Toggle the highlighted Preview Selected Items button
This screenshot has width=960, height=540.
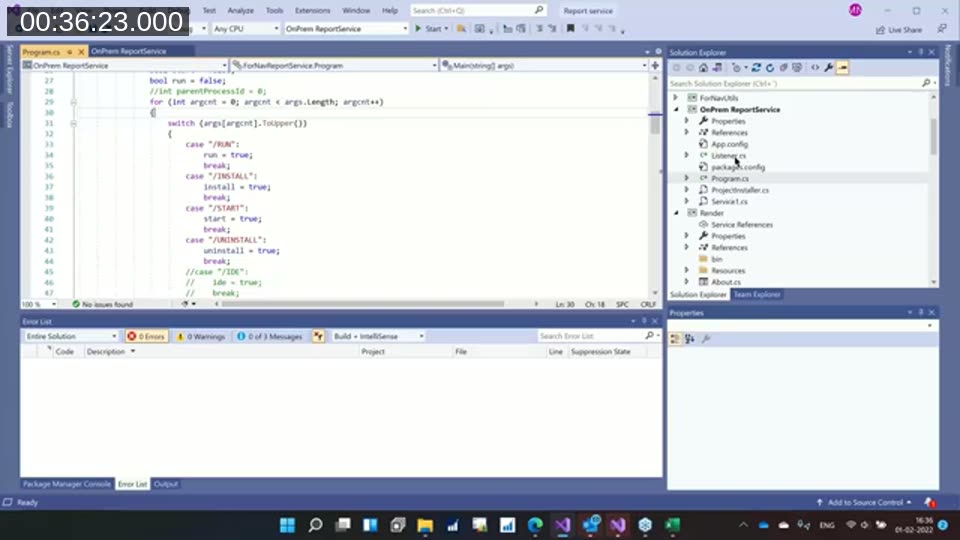842,68
